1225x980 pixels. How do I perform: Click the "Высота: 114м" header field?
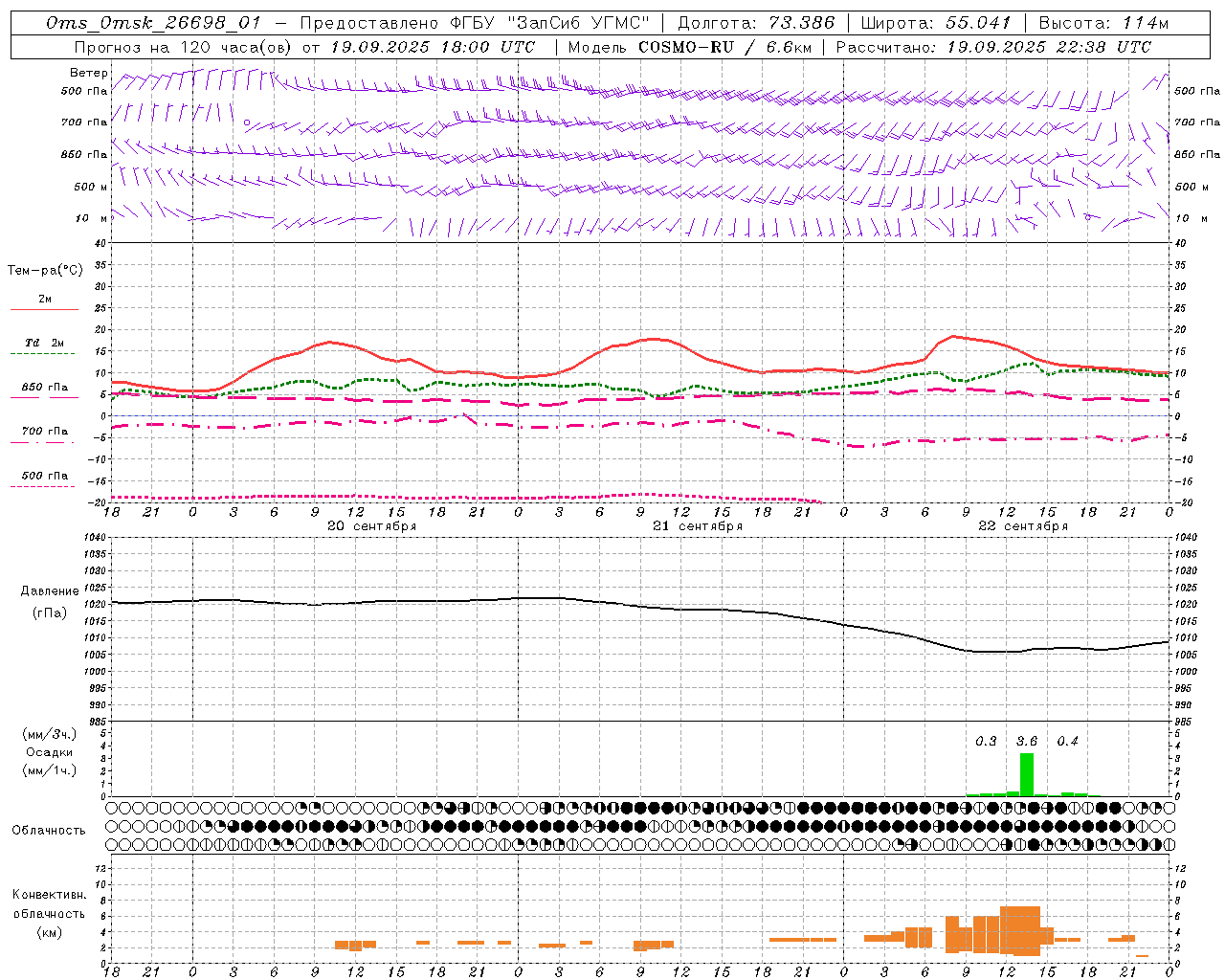[x=1103, y=23]
